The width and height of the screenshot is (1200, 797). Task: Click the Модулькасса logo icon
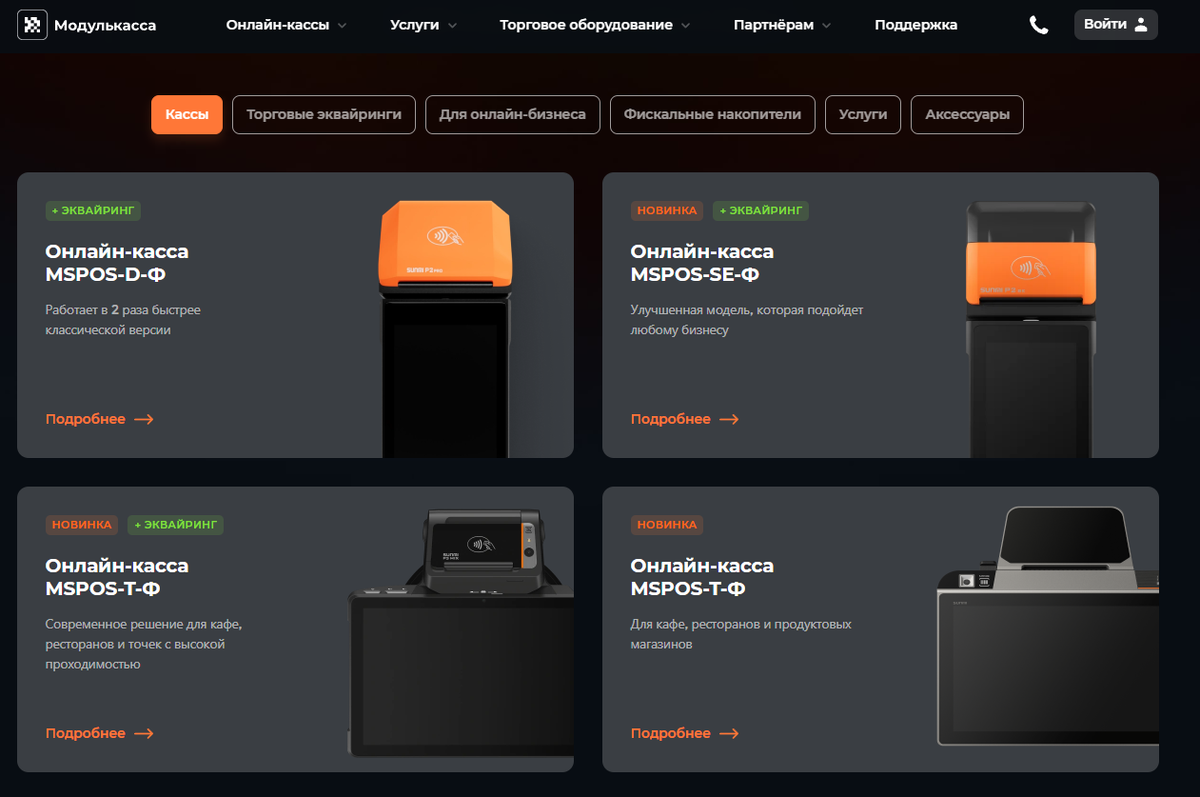32,25
